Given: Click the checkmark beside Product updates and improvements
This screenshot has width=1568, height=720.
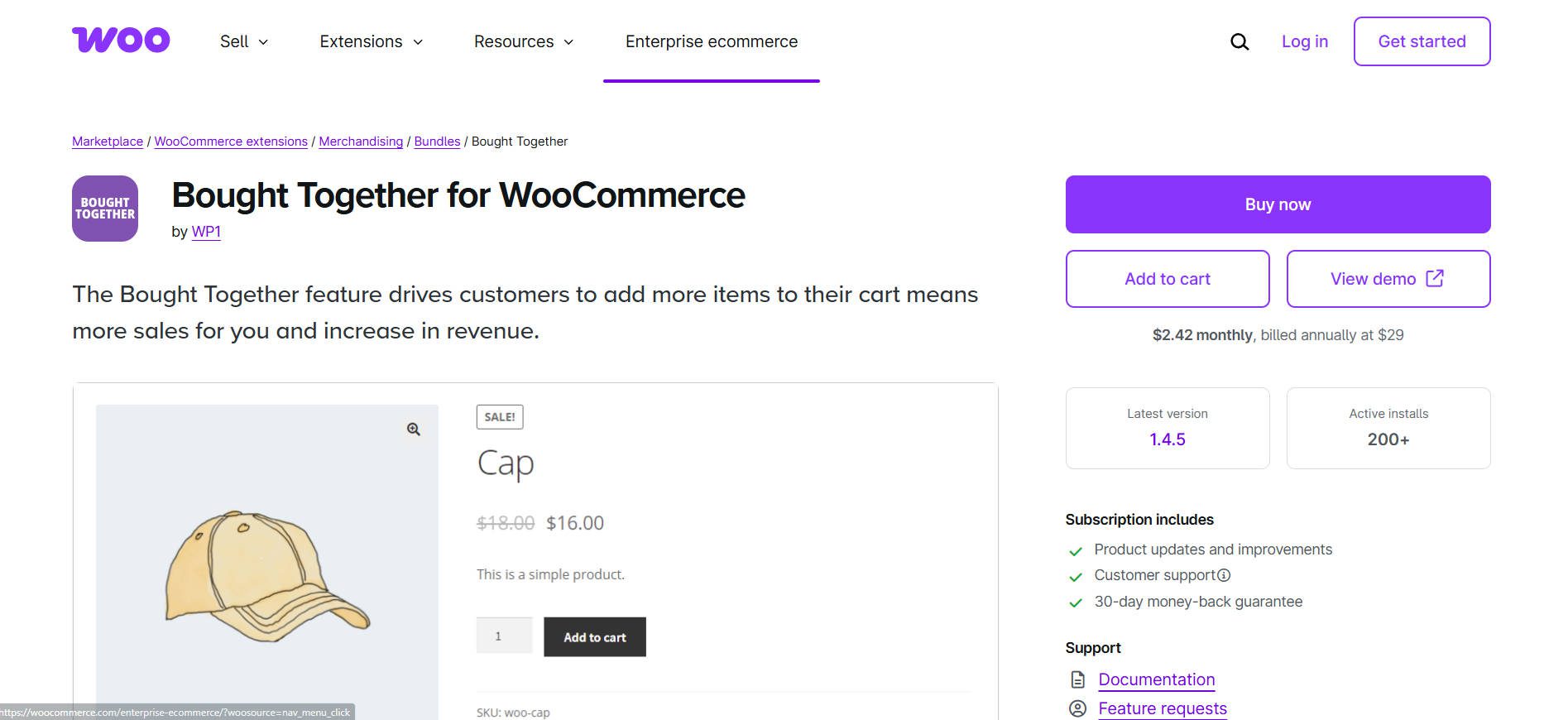Looking at the screenshot, I should tap(1077, 549).
